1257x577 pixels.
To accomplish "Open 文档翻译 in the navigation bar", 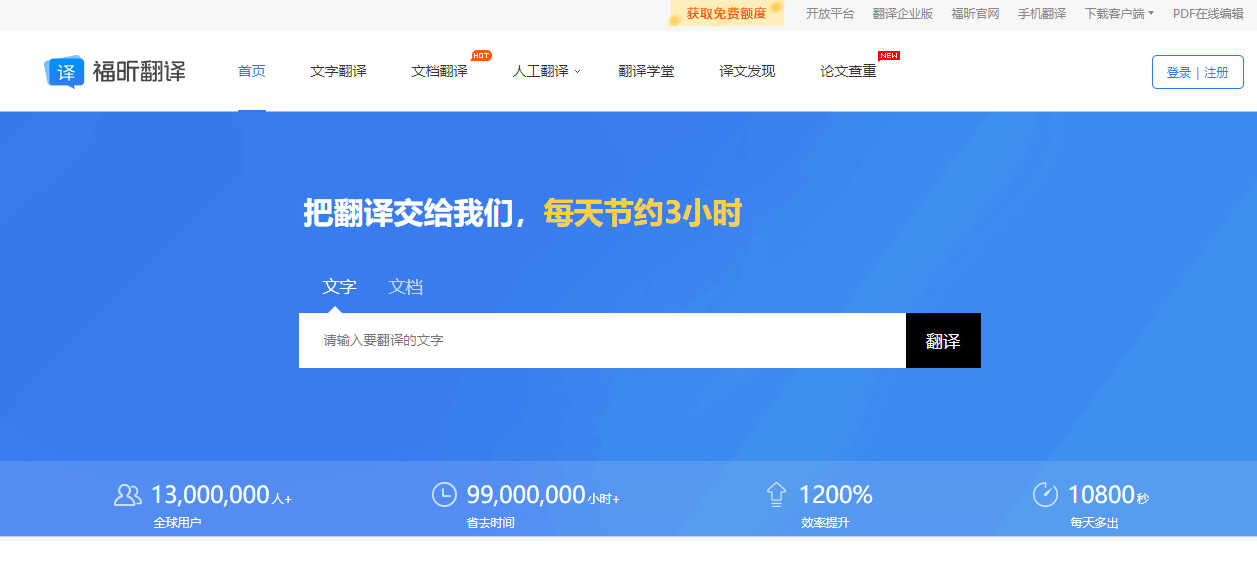I will 439,71.
